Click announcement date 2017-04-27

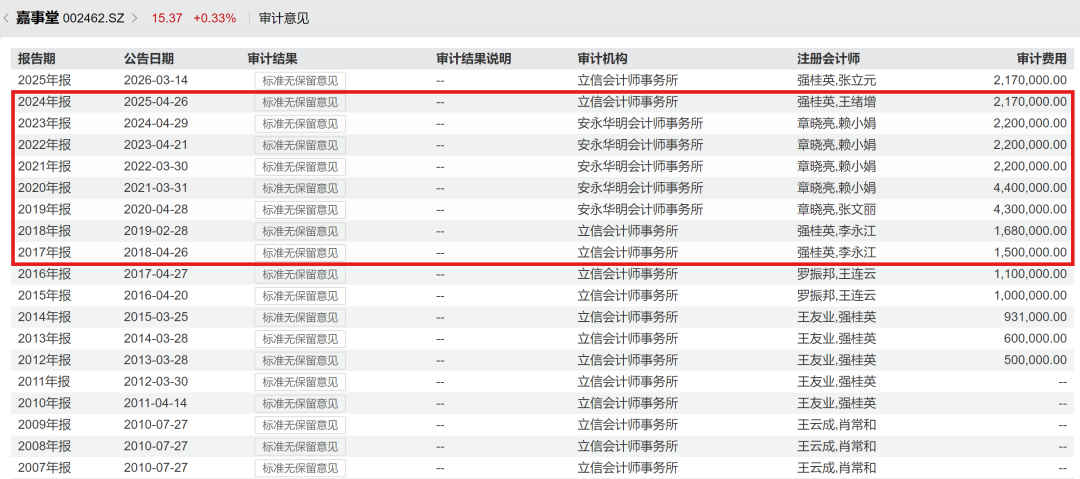pos(156,274)
